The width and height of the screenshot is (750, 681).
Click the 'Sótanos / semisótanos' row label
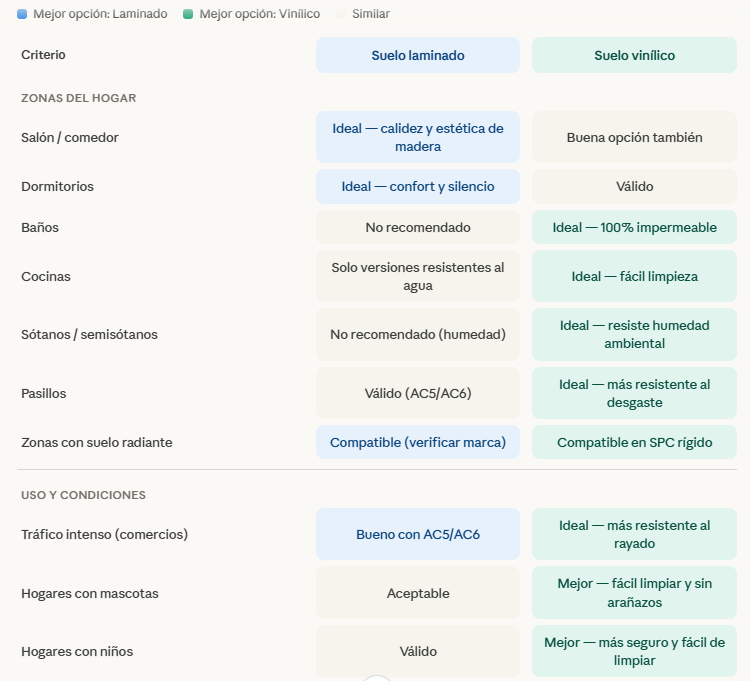(x=89, y=334)
